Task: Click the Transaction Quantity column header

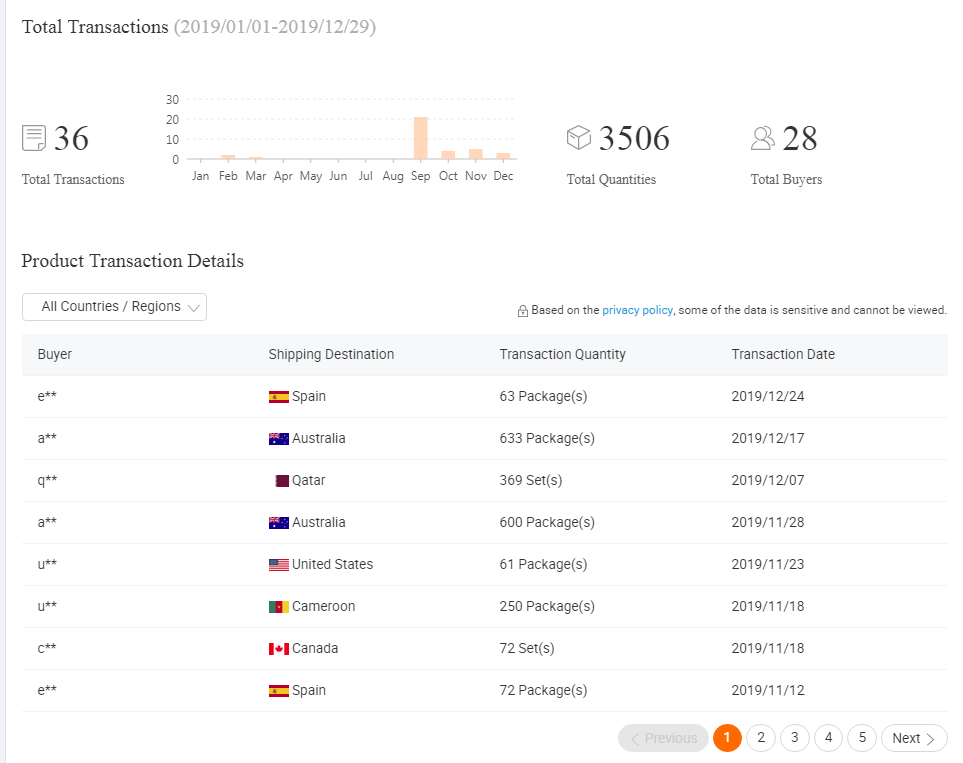Action: pyautogui.click(x=563, y=354)
